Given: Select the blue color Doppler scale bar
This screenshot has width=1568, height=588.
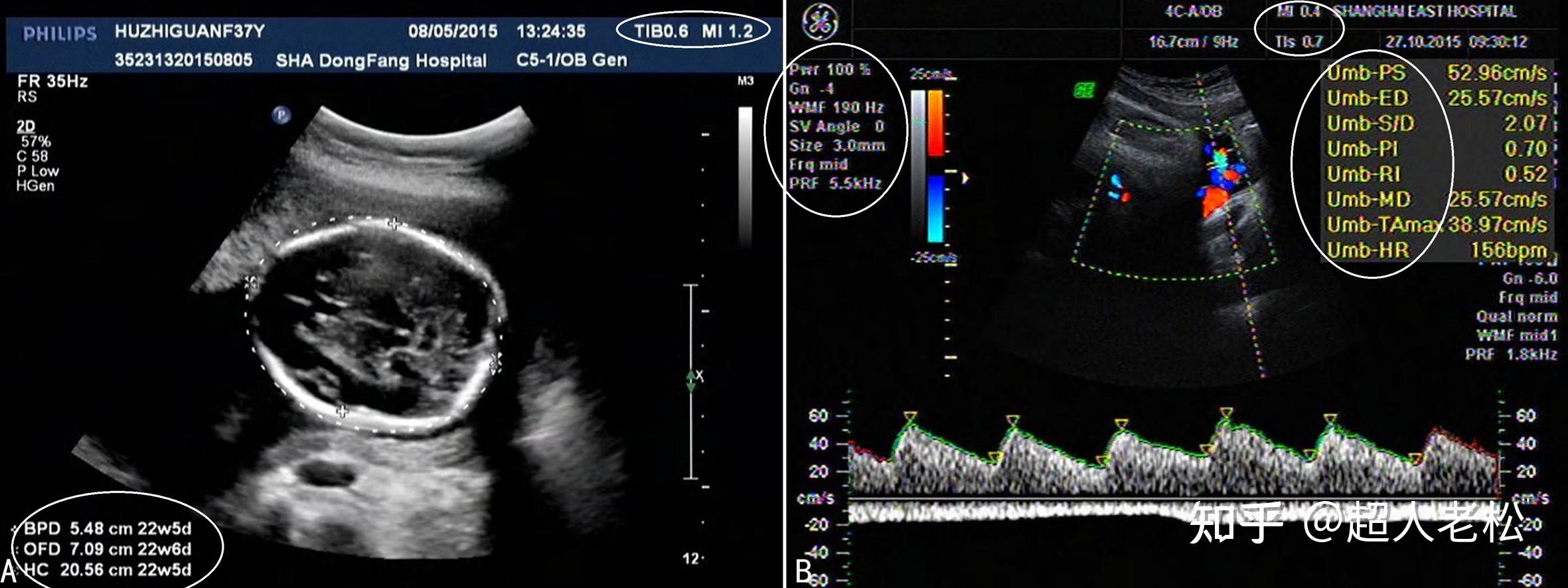Looking at the screenshot, I should [936, 208].
